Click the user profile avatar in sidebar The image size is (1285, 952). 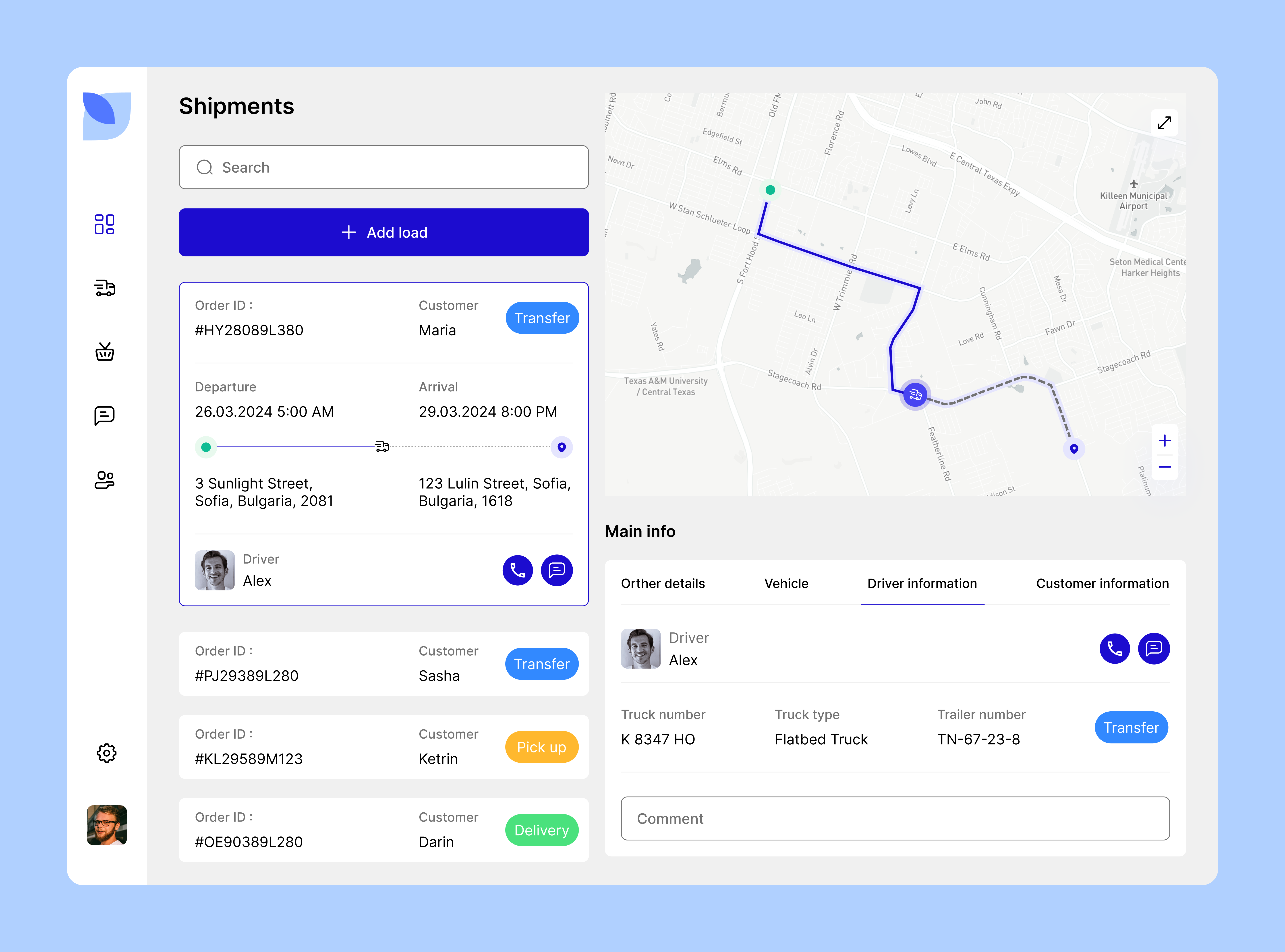[x=107, y=825]
